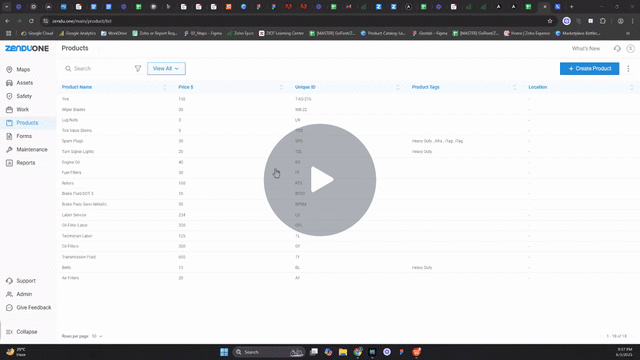640x360 pixels.
Task: Open Safety in the sidebar
Action: [x=24, y=96]
